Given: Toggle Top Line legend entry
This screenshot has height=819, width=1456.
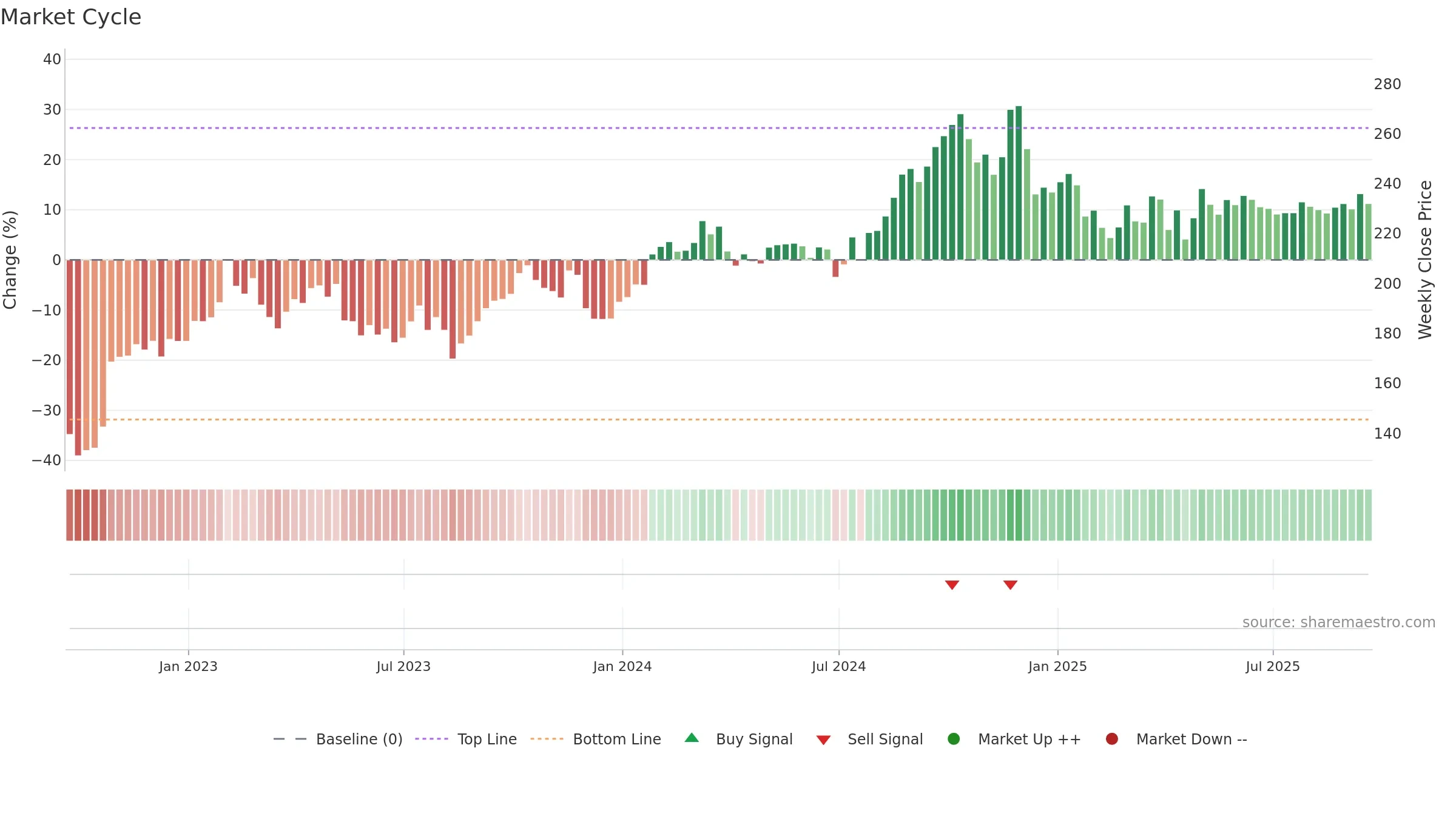Looking at the screenshot, I should [x=466, y=739].
